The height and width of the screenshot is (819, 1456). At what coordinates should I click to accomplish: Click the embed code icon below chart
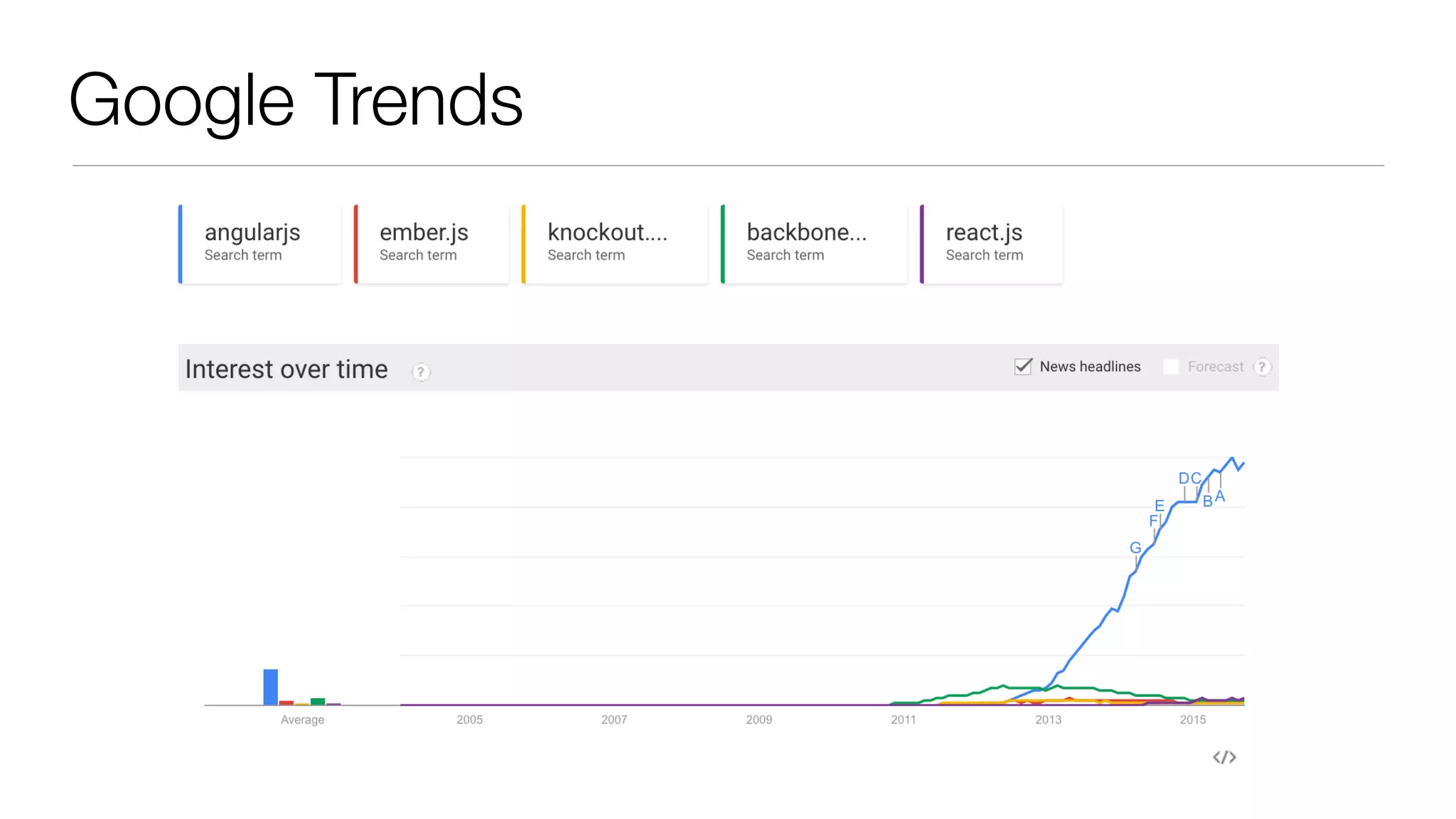pyautogui.click(x=1224, y=757)
